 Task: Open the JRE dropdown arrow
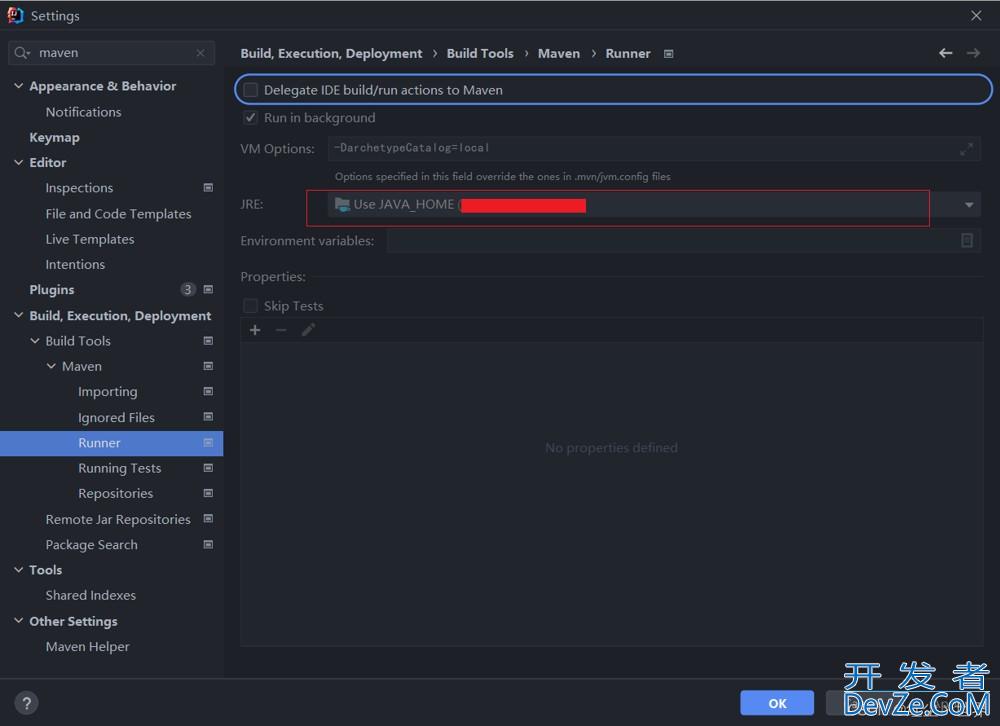969,205
